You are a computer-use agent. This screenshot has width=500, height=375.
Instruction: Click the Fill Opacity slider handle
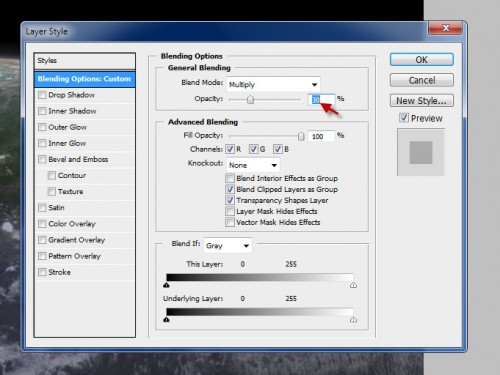(x=301, y=136)
